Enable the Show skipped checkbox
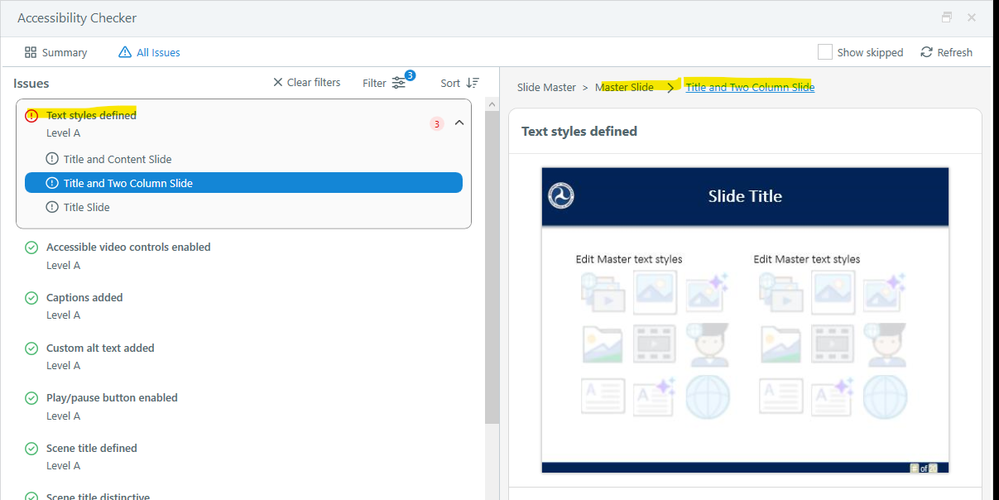The image size is (999, 500). (825, 52)
